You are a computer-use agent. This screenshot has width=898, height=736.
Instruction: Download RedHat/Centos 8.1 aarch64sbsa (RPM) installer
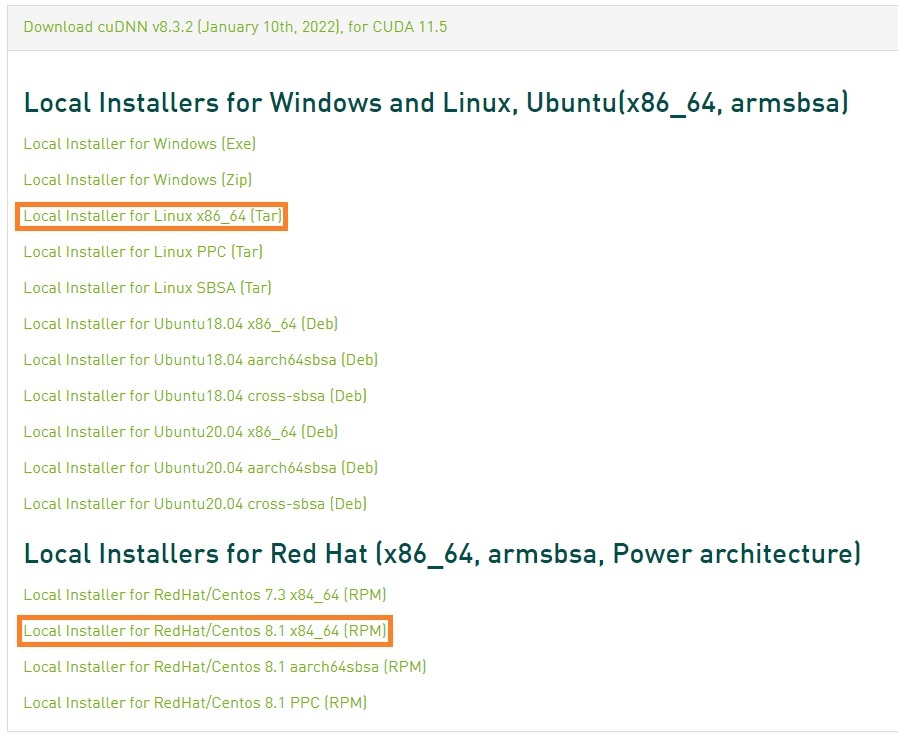point(224,667)
